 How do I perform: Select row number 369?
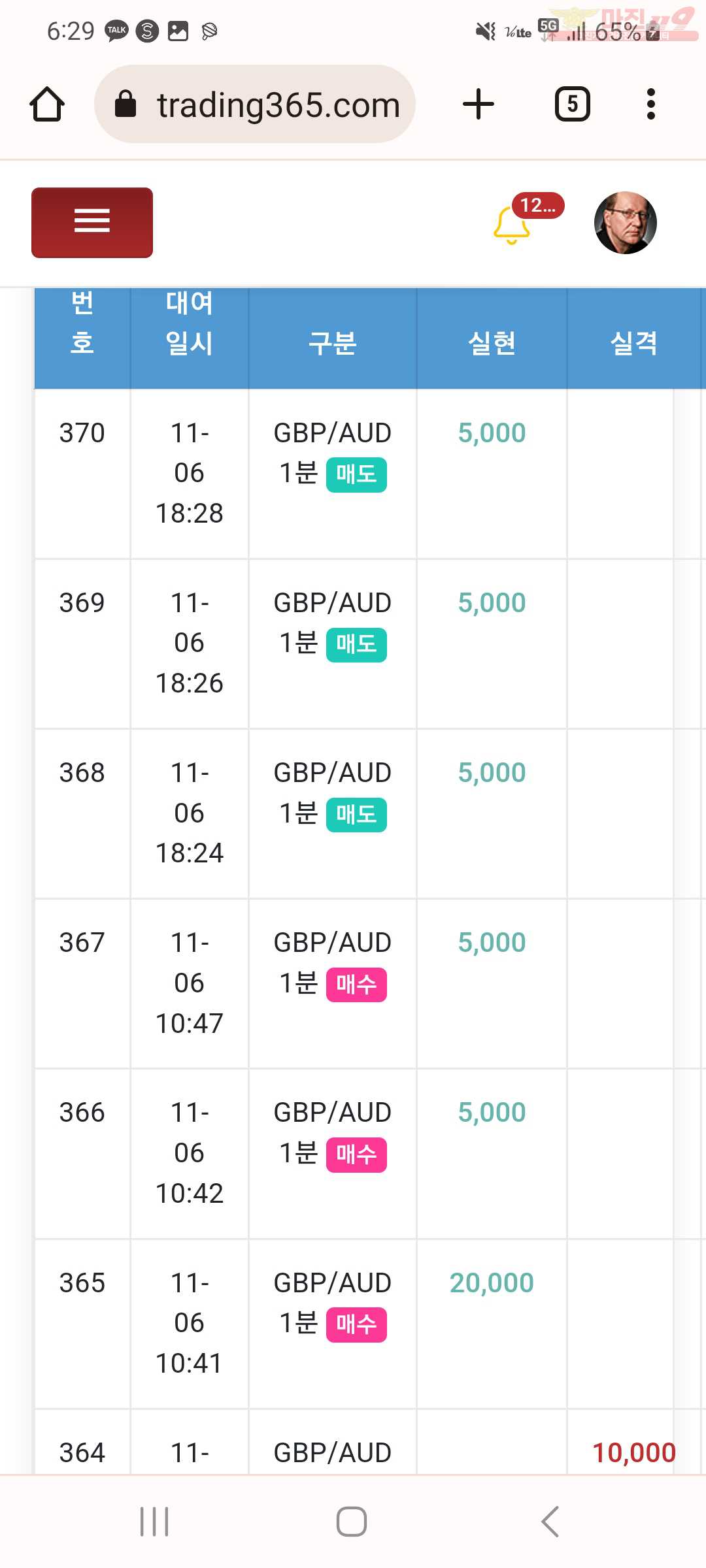tap(82, 602)
